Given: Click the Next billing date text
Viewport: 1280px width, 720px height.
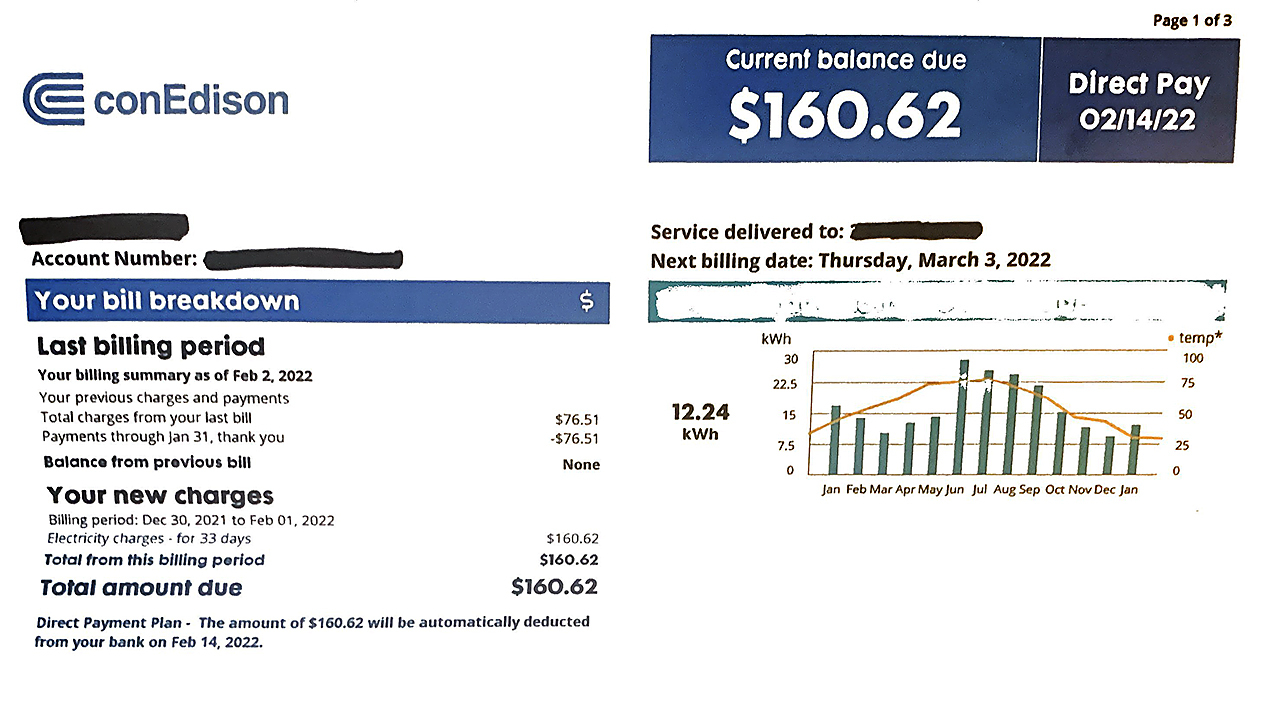Looking at the screenshot, I should pos(850,261).
